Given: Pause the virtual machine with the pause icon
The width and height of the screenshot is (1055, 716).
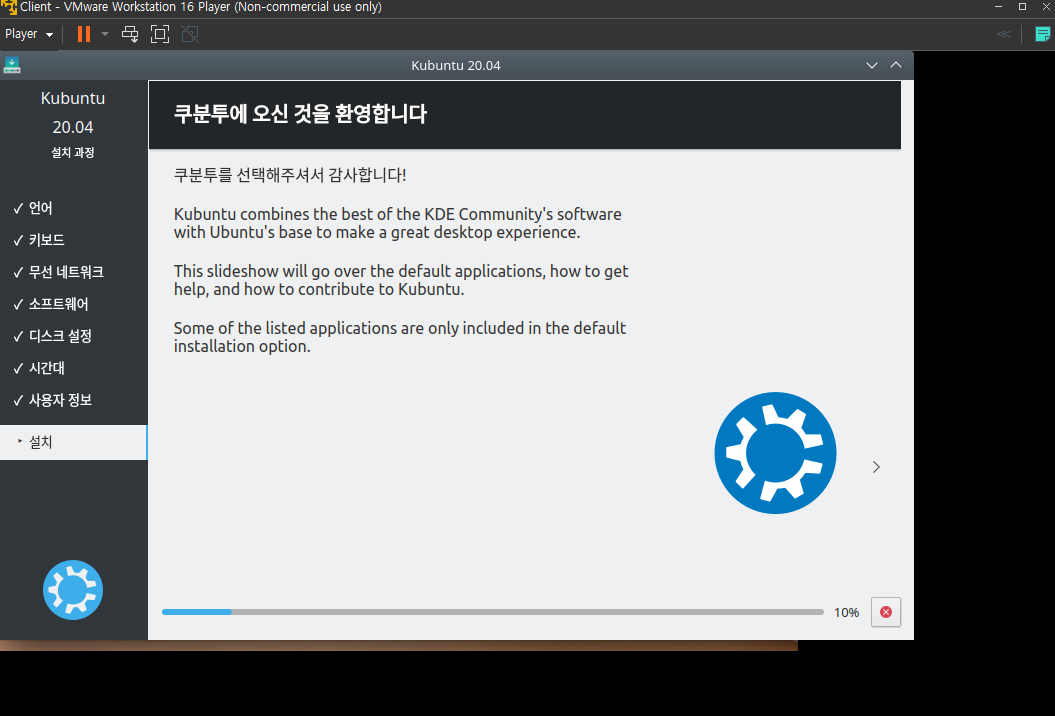Looking at the screenshot, I should 84,34.
